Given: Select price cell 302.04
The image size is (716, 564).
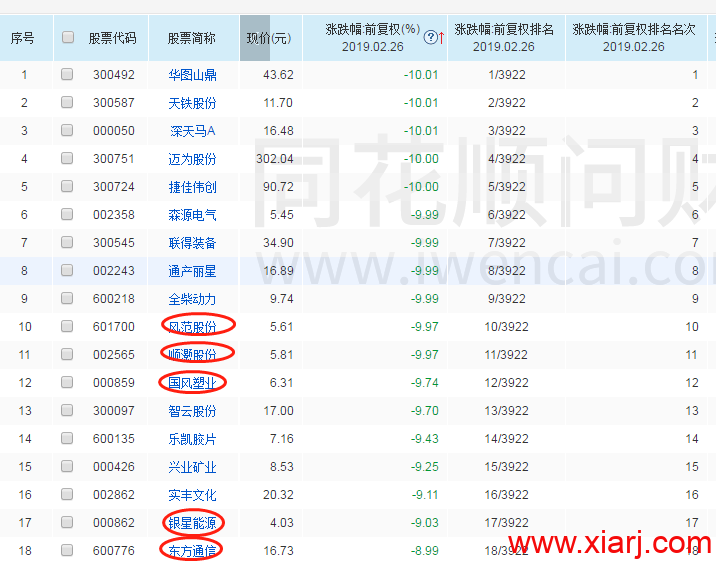Looking at the screenshot, I should click(274, 159).
